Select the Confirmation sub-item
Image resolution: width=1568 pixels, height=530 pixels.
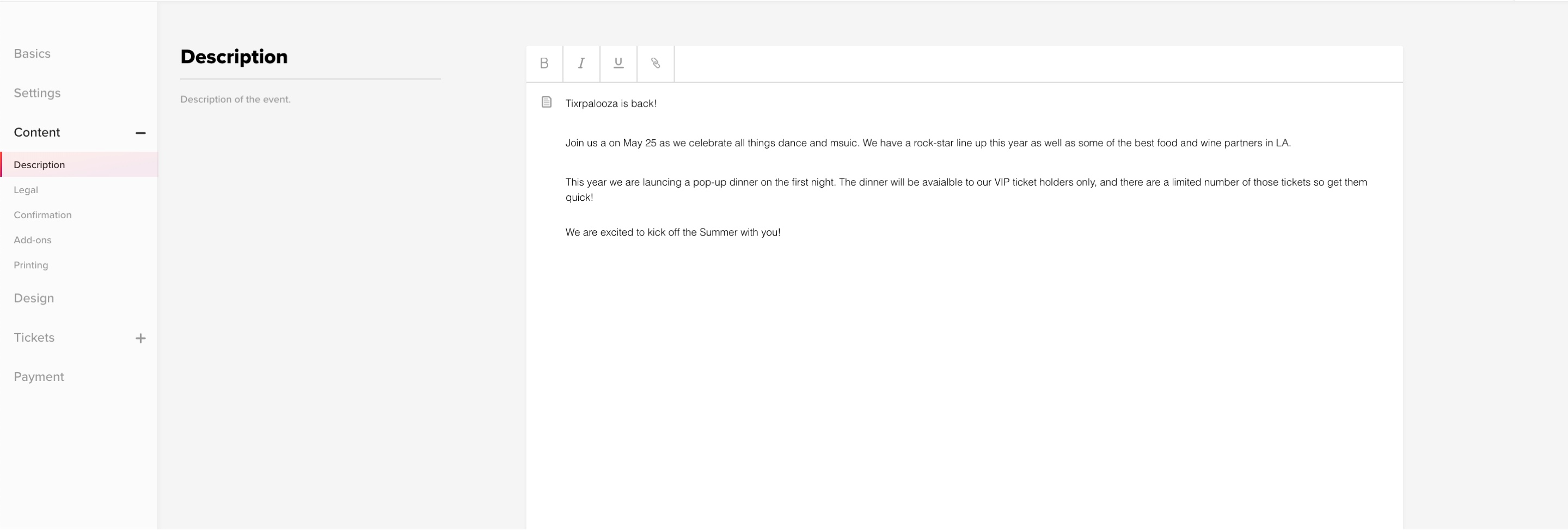(x=42, y=215)
